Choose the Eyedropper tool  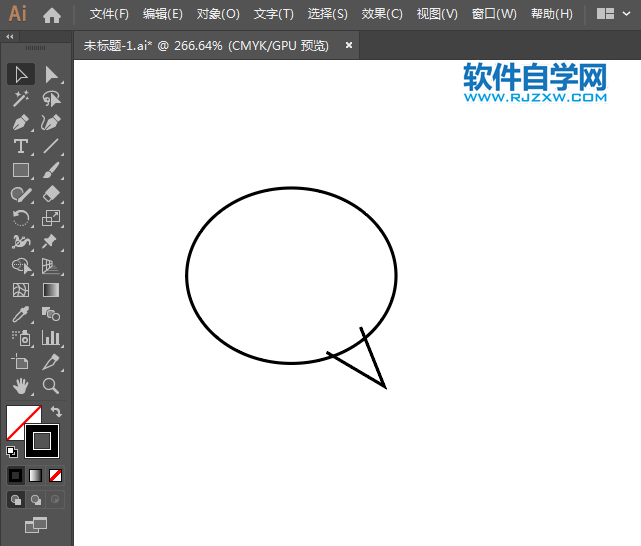[21, 315]
